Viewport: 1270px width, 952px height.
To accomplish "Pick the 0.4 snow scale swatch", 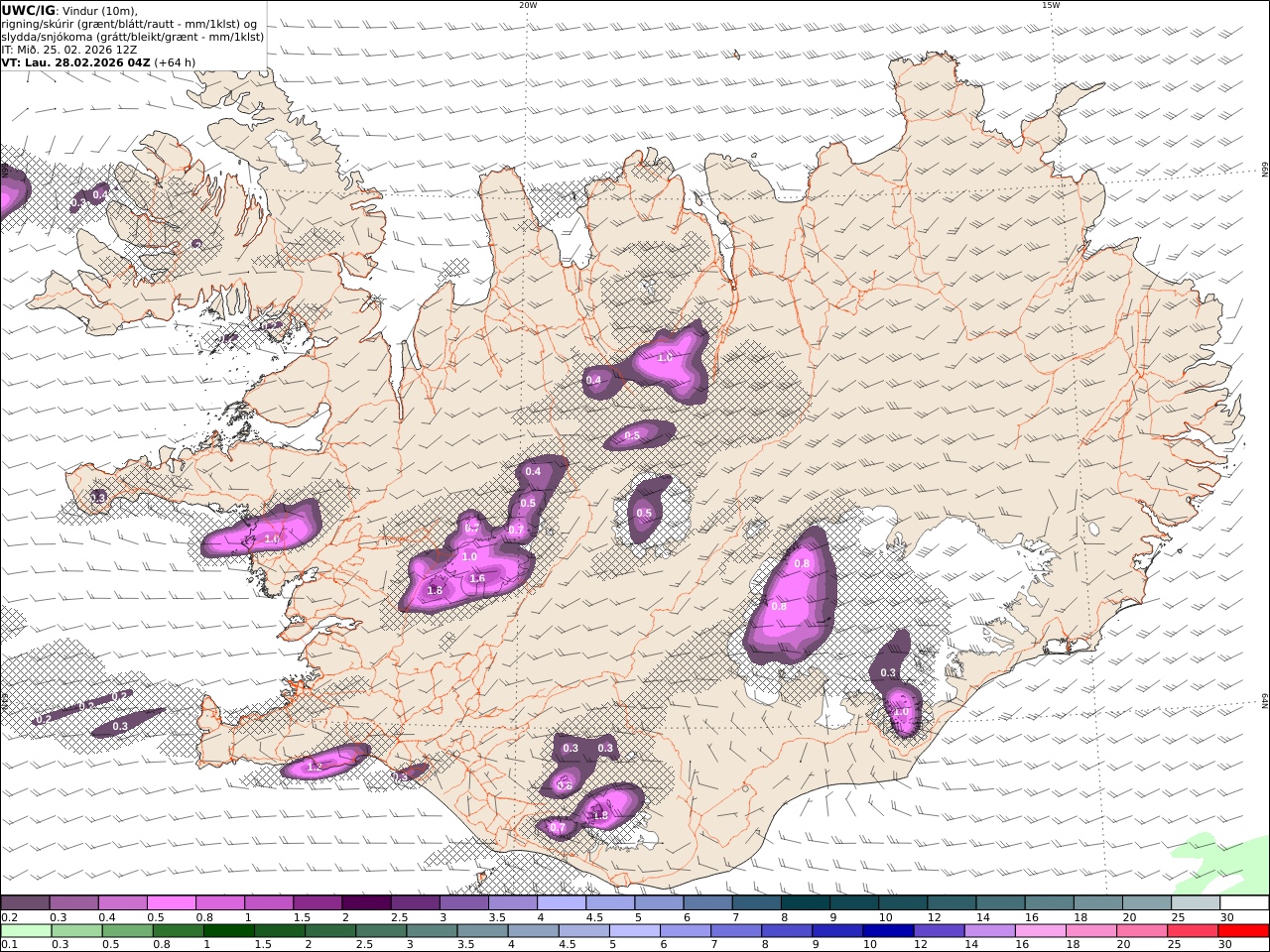I will (123, 903).
